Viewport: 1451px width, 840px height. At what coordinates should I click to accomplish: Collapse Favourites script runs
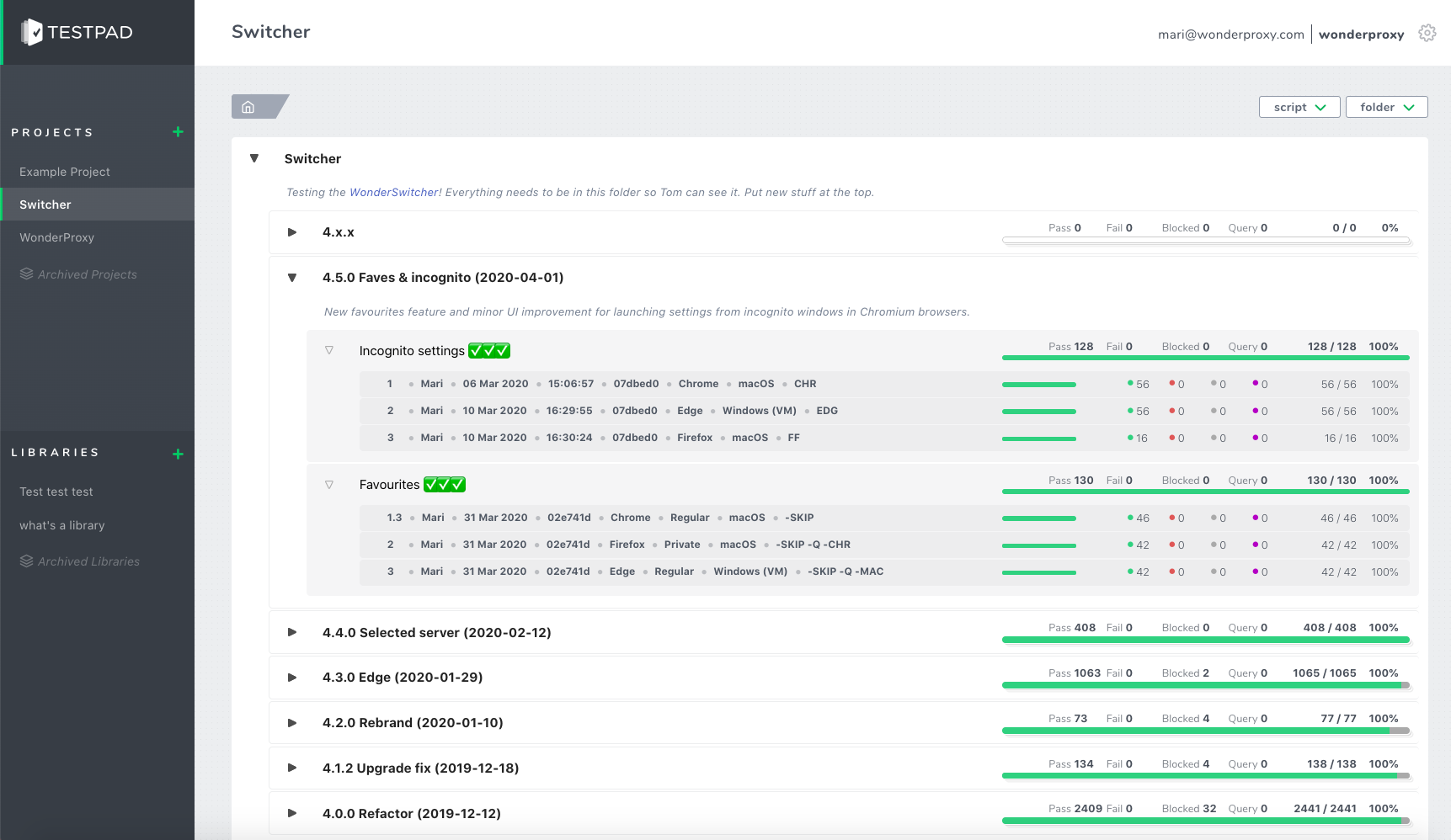329,484
